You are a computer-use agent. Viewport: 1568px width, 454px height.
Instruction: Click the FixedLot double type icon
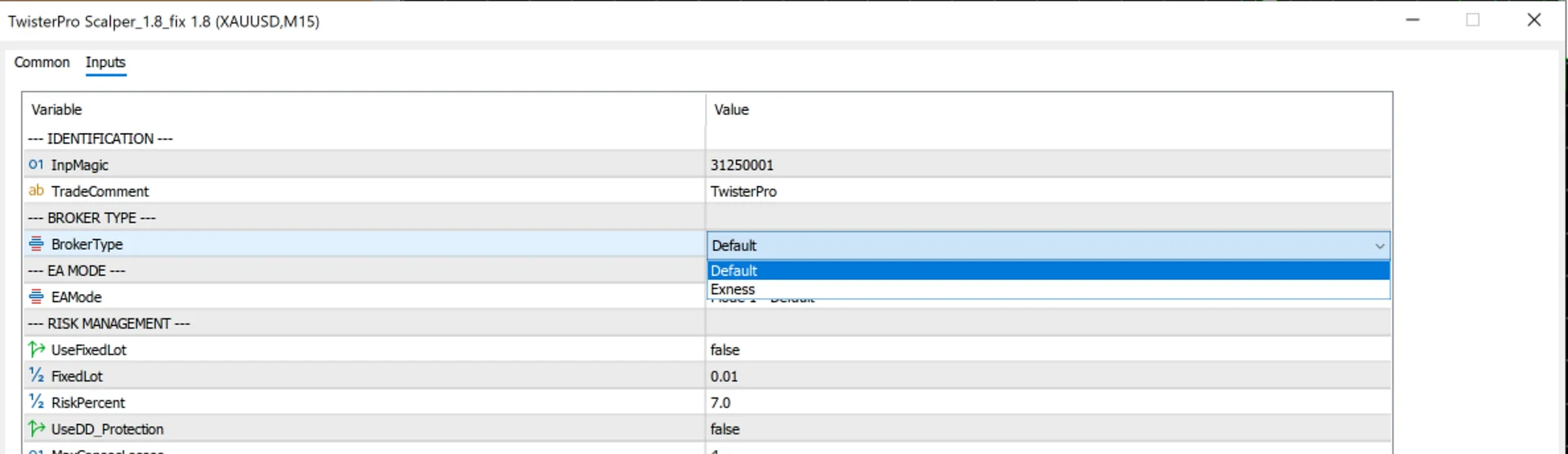[36, 376]
